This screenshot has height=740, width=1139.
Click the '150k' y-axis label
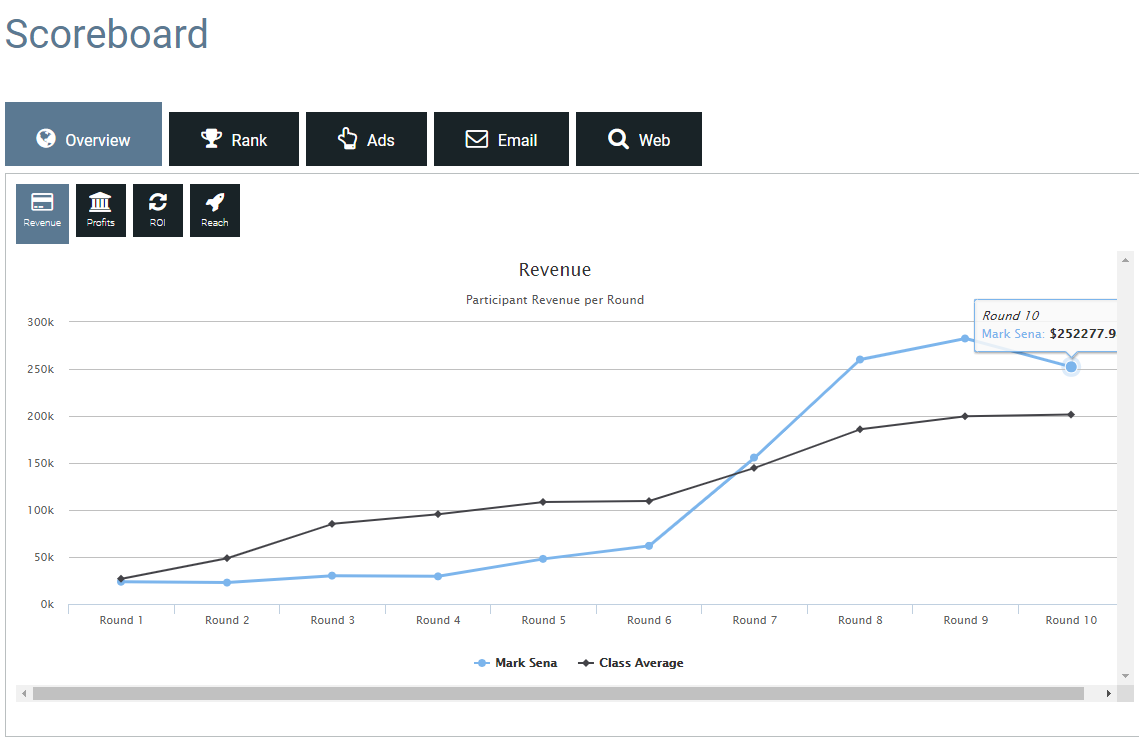(x=41, y=463)
